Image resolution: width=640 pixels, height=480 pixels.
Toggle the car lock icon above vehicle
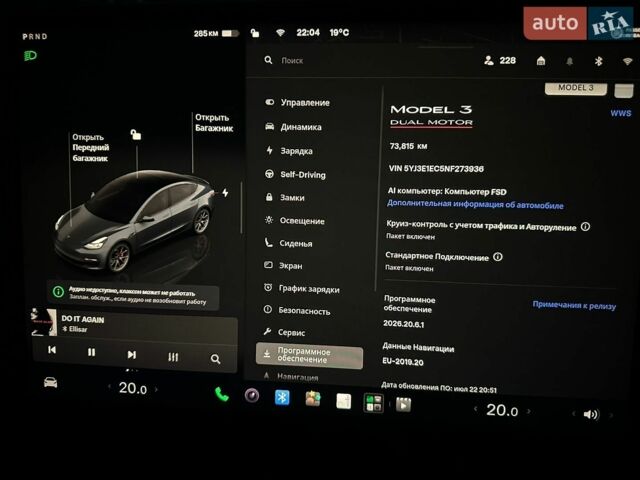click(136, 134)
